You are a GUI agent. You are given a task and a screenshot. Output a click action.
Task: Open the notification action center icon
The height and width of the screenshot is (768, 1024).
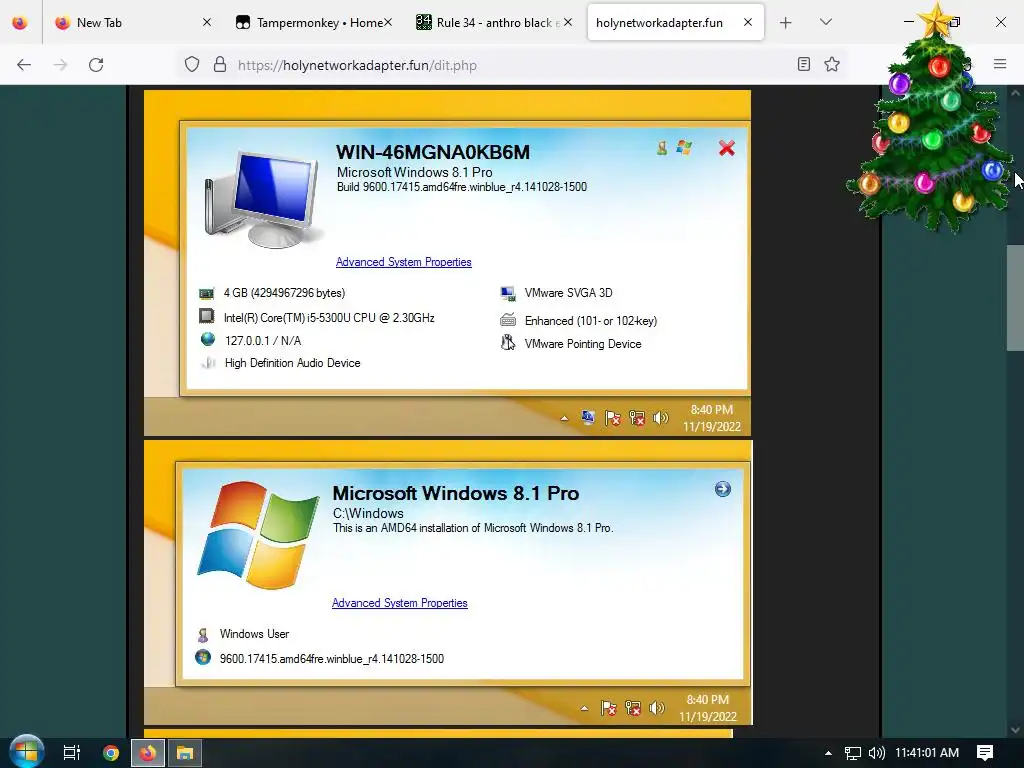tap(985, 753)
